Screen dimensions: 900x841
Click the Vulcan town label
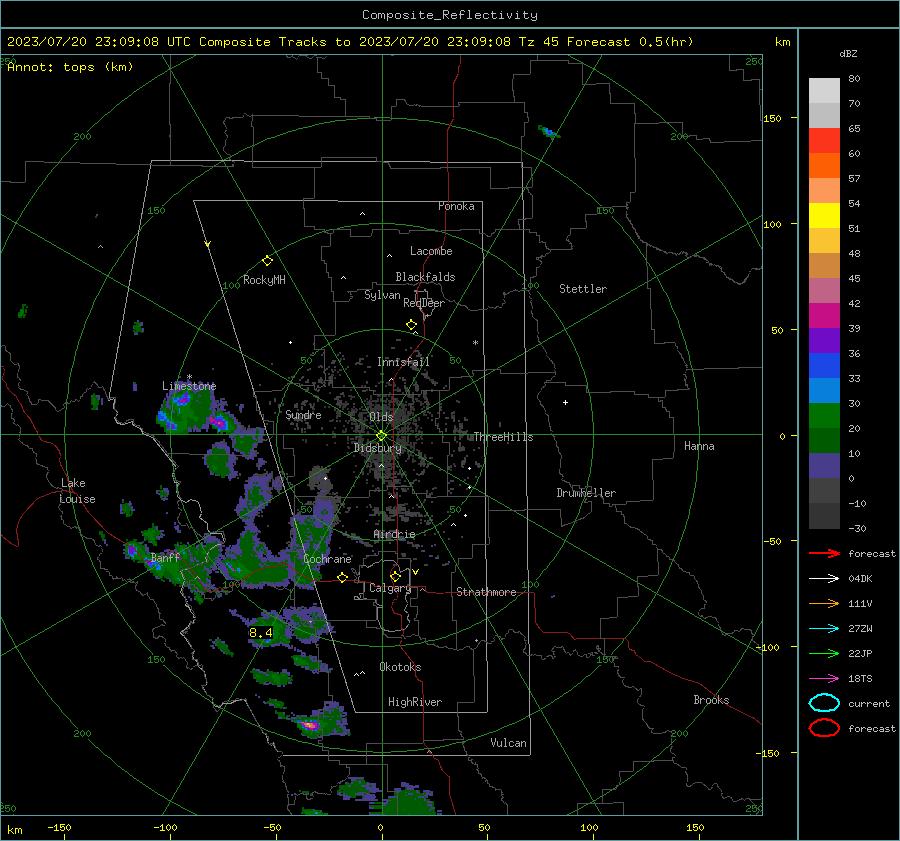pos(508,743)
